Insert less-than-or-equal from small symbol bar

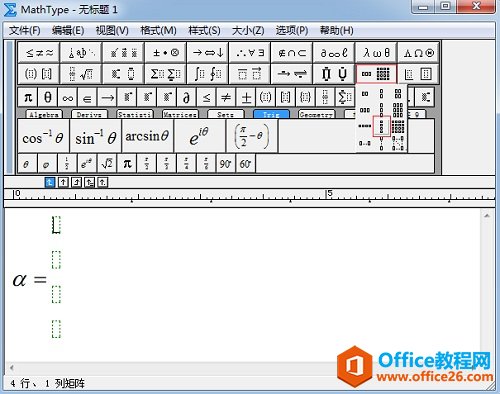206,98
